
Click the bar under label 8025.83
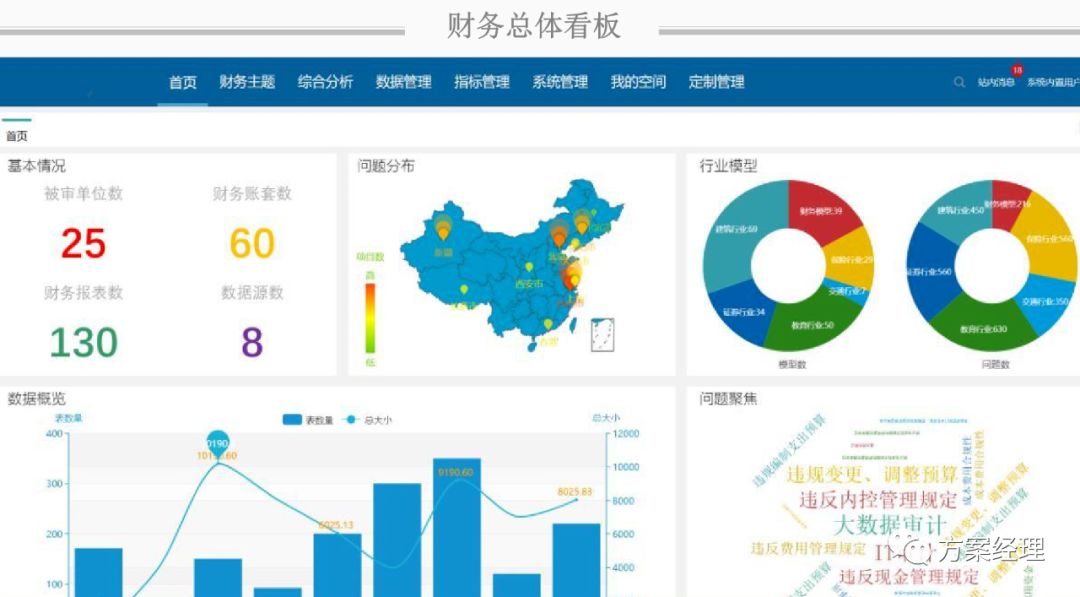[x=577, y=561]
